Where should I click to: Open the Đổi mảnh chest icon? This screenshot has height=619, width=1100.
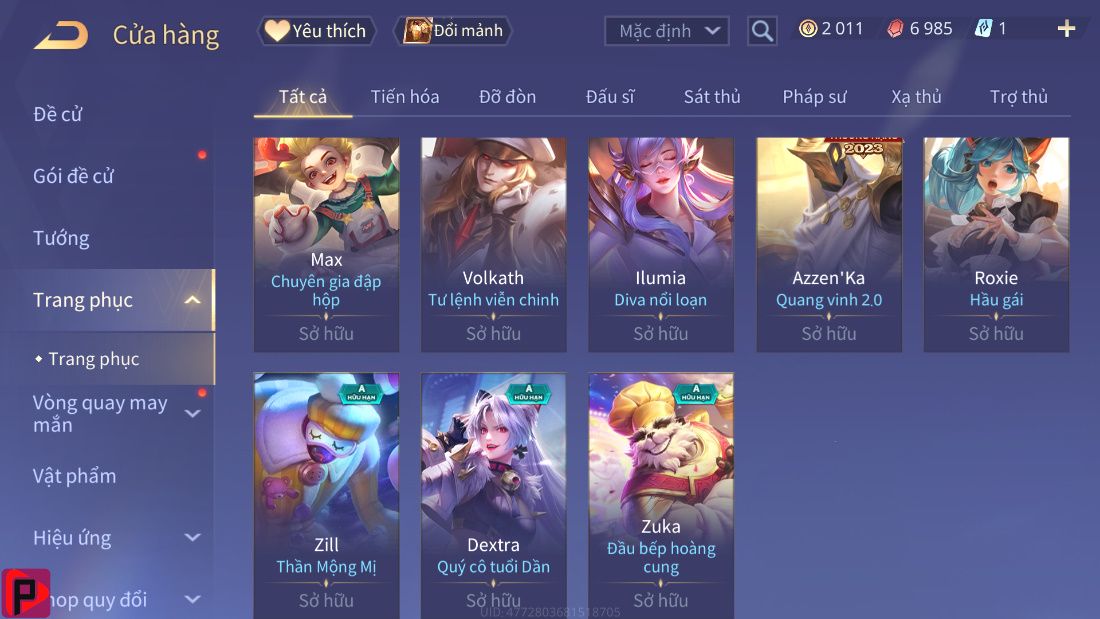417,30
